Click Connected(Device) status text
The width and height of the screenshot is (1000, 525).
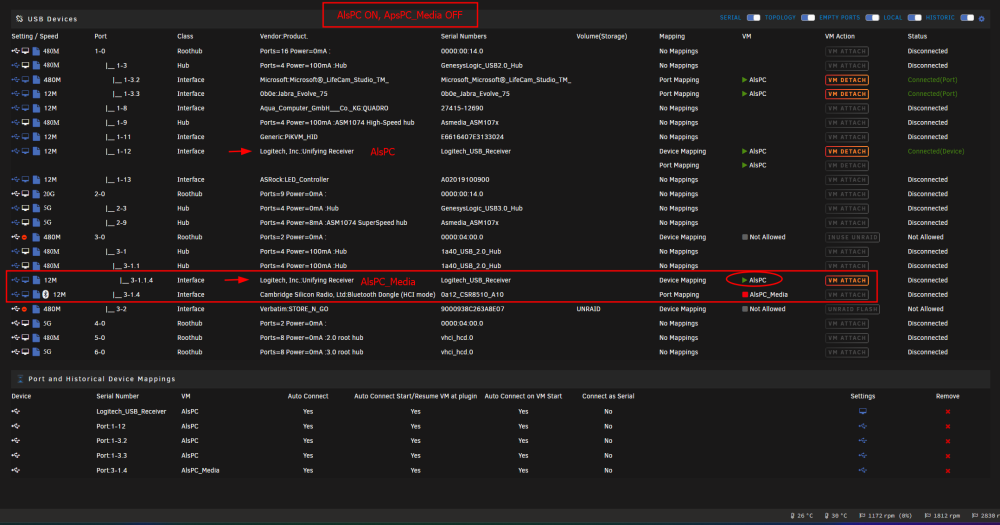[936, 151]
